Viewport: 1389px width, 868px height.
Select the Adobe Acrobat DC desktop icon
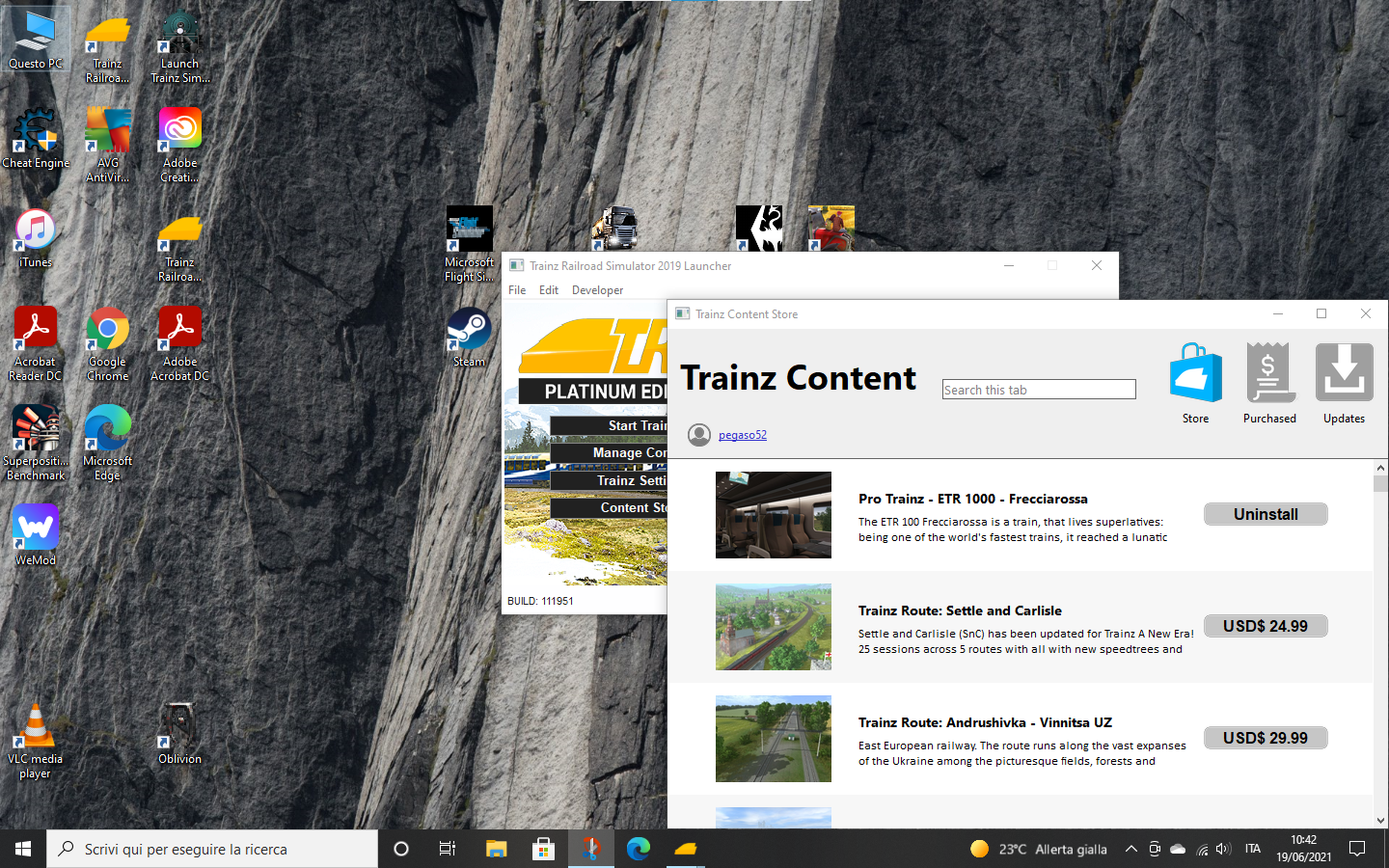180,344
